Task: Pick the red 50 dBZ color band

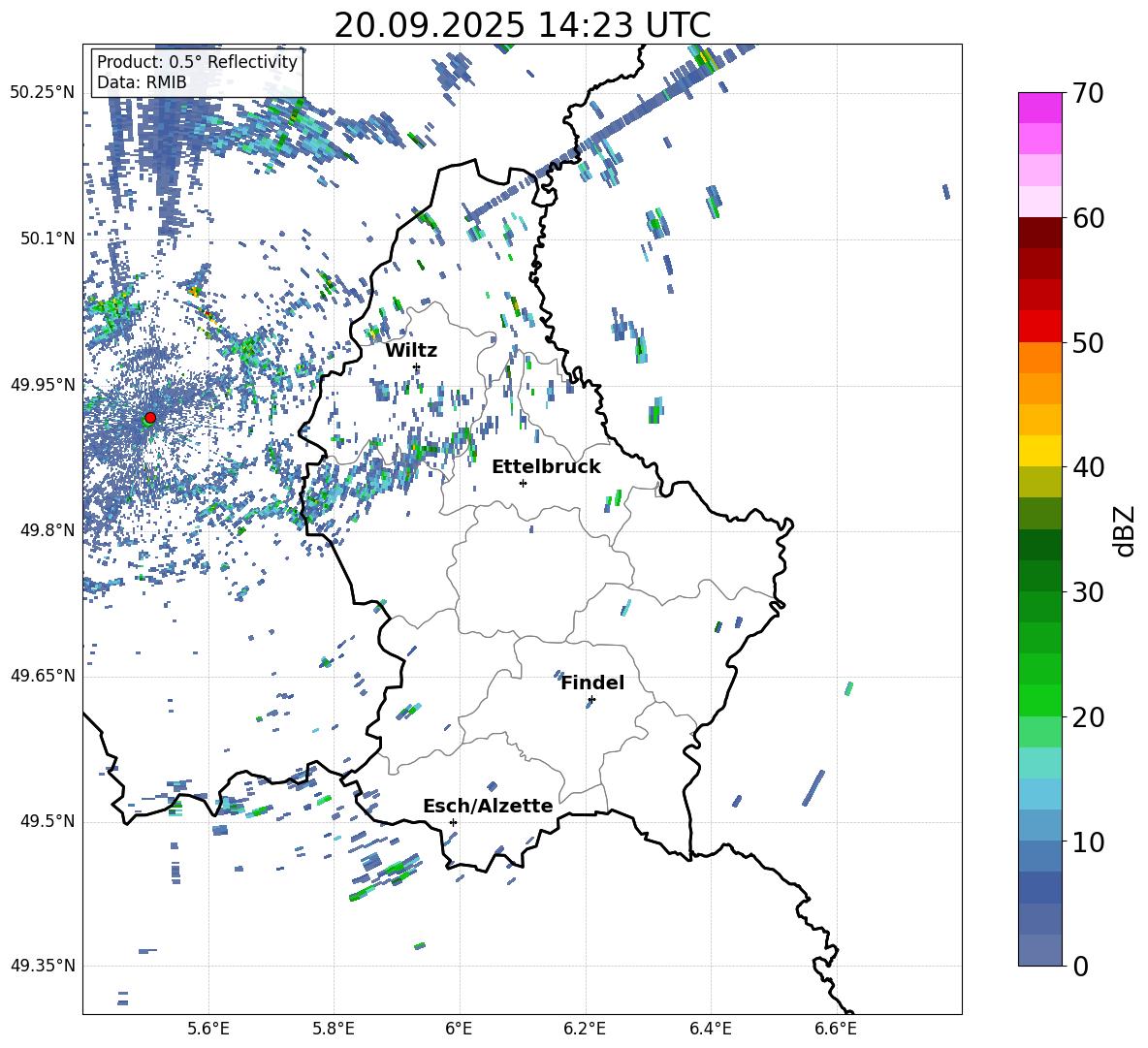Action: click(1039, 327)
